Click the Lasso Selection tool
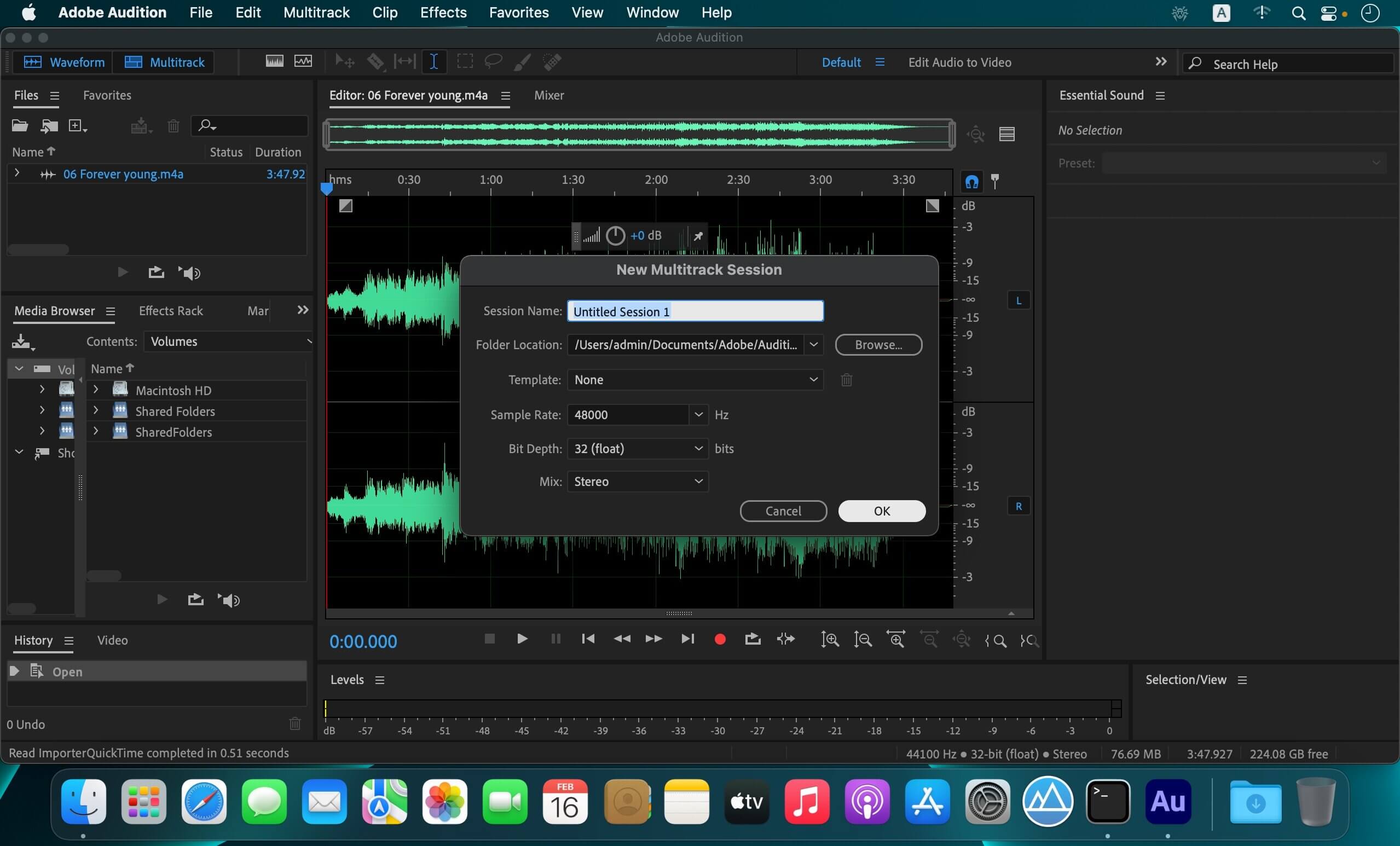The width and height of the screenshot is (1400, 846). tap(493, 61)
